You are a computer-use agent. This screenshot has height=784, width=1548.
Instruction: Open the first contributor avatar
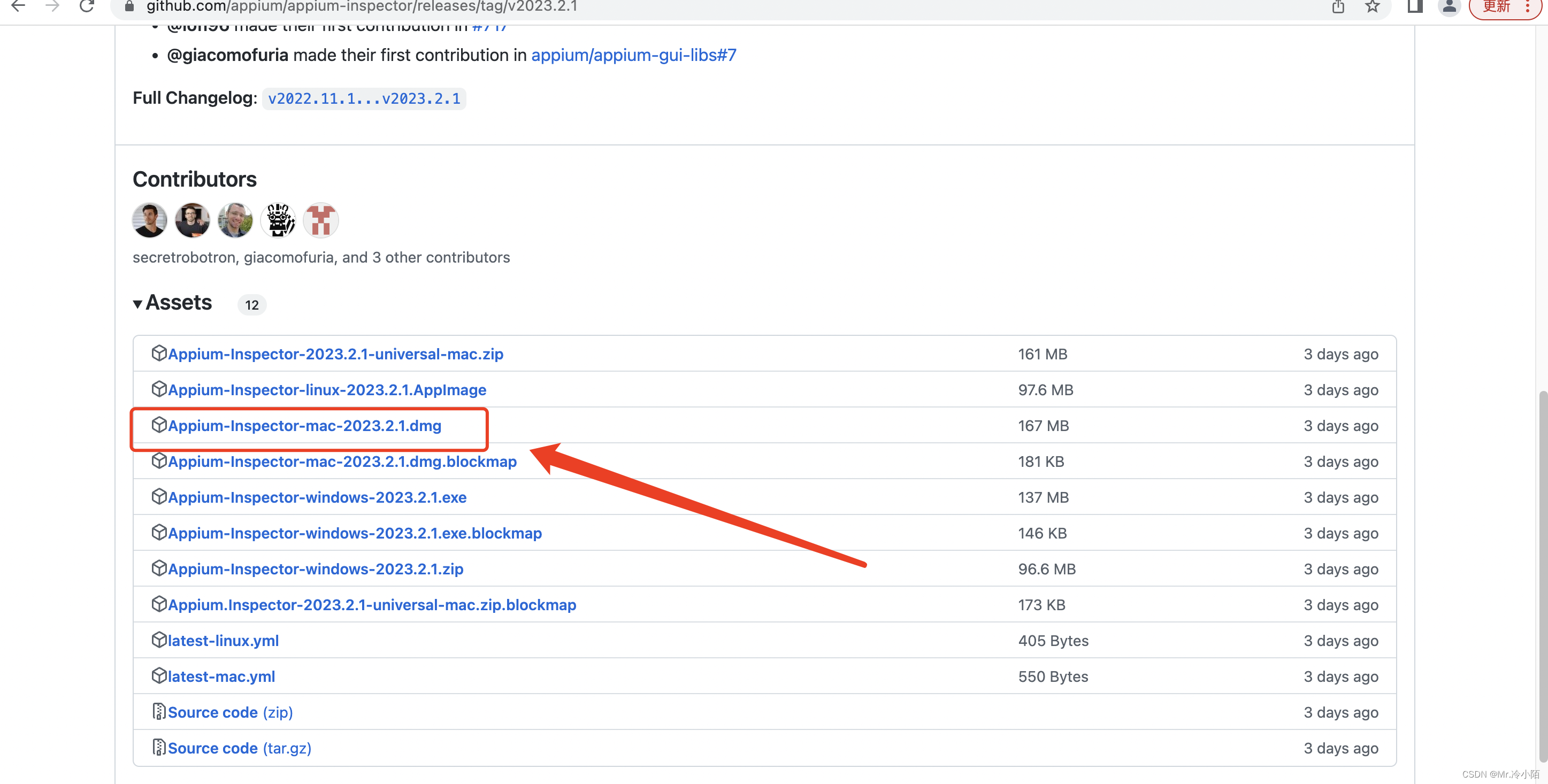(x=150, y=220)
